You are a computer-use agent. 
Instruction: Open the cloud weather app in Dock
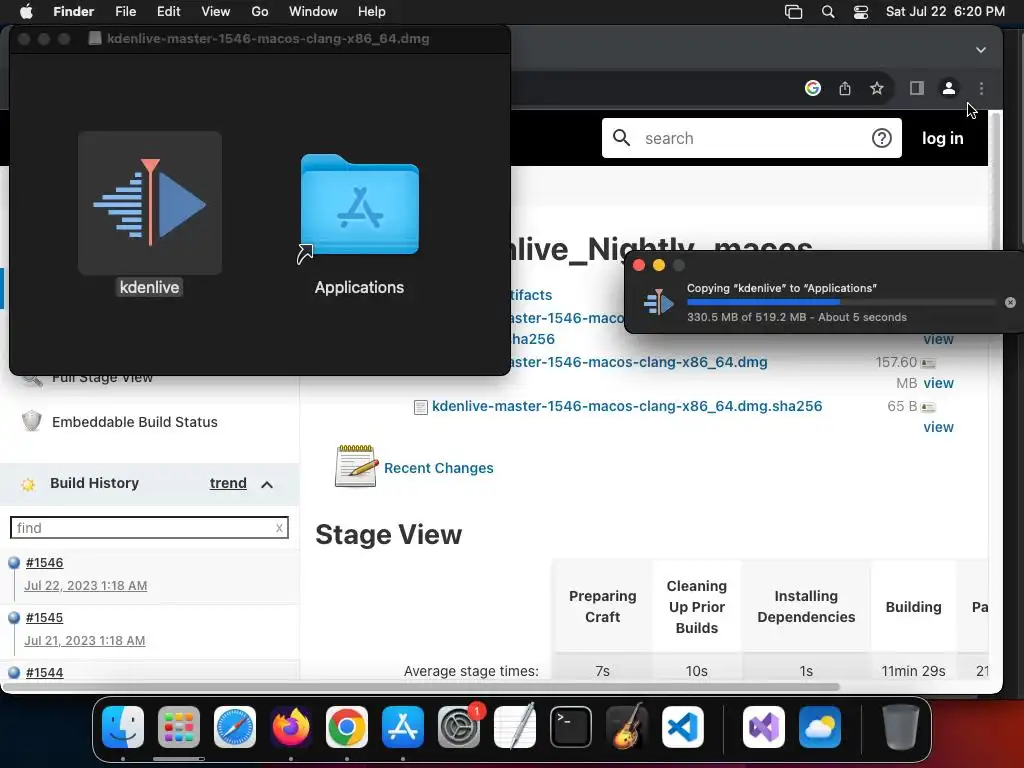(820, 727)
